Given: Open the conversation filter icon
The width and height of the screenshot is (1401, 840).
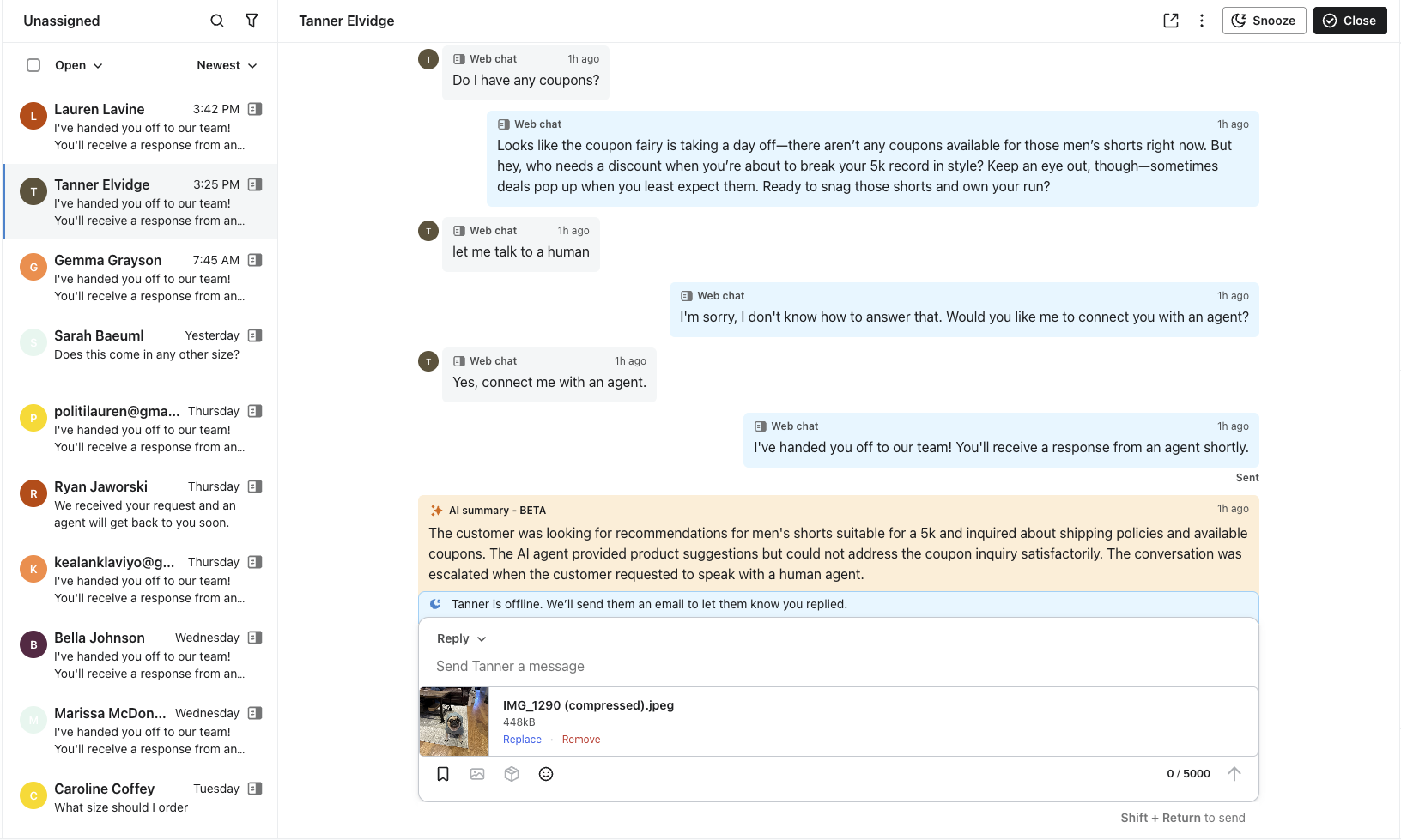Looking at the screenshot, I should pos(252,21).
